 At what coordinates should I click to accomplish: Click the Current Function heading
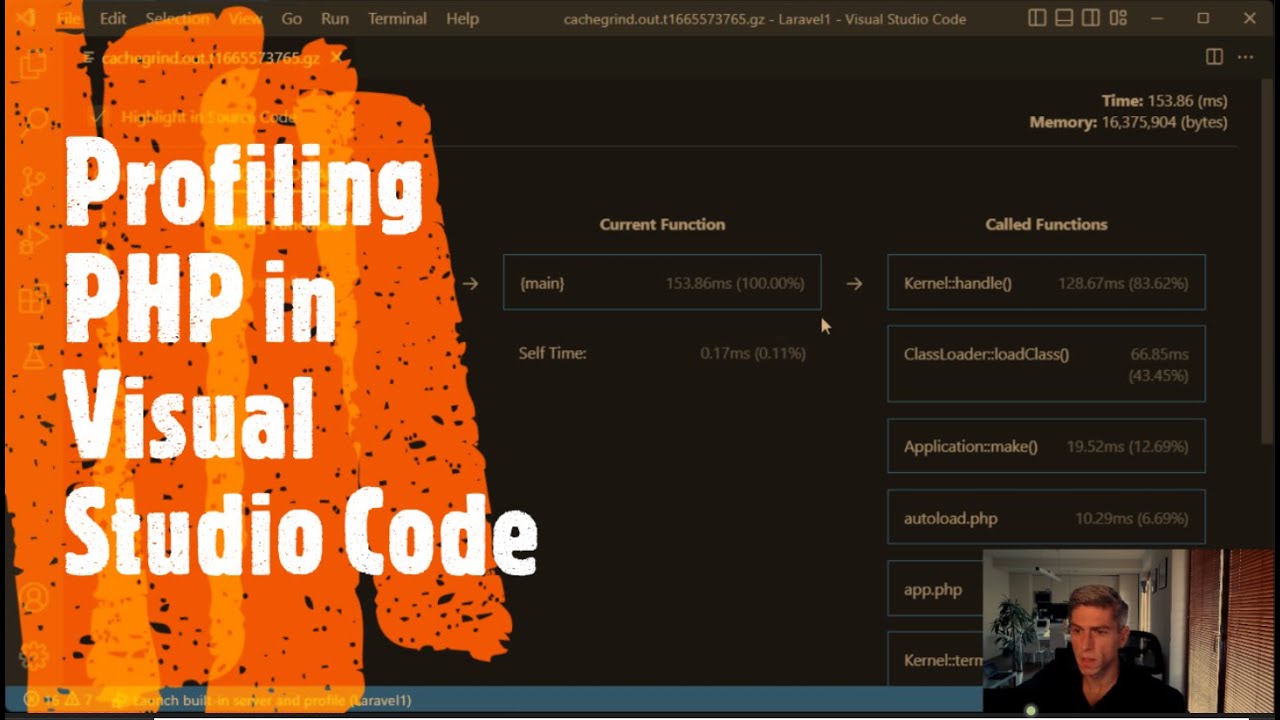(x=662, y=224)
